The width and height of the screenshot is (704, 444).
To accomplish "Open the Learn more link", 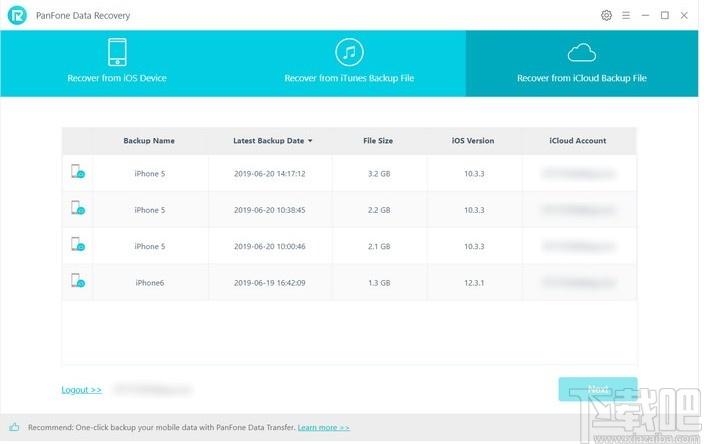I will pos(323,427).
